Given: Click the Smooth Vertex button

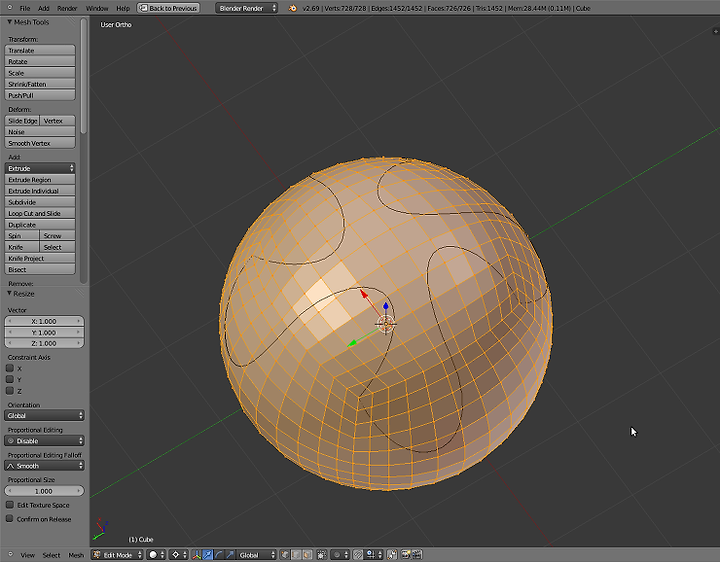Looking at the screenshot, I should pos(40,143).
